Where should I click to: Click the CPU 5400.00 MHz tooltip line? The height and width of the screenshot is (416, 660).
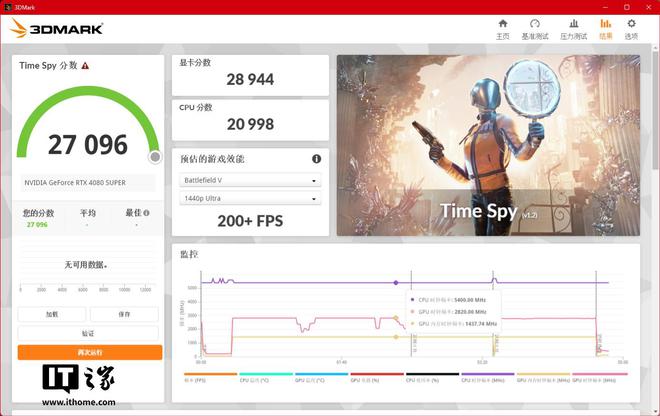pos(448,300)
